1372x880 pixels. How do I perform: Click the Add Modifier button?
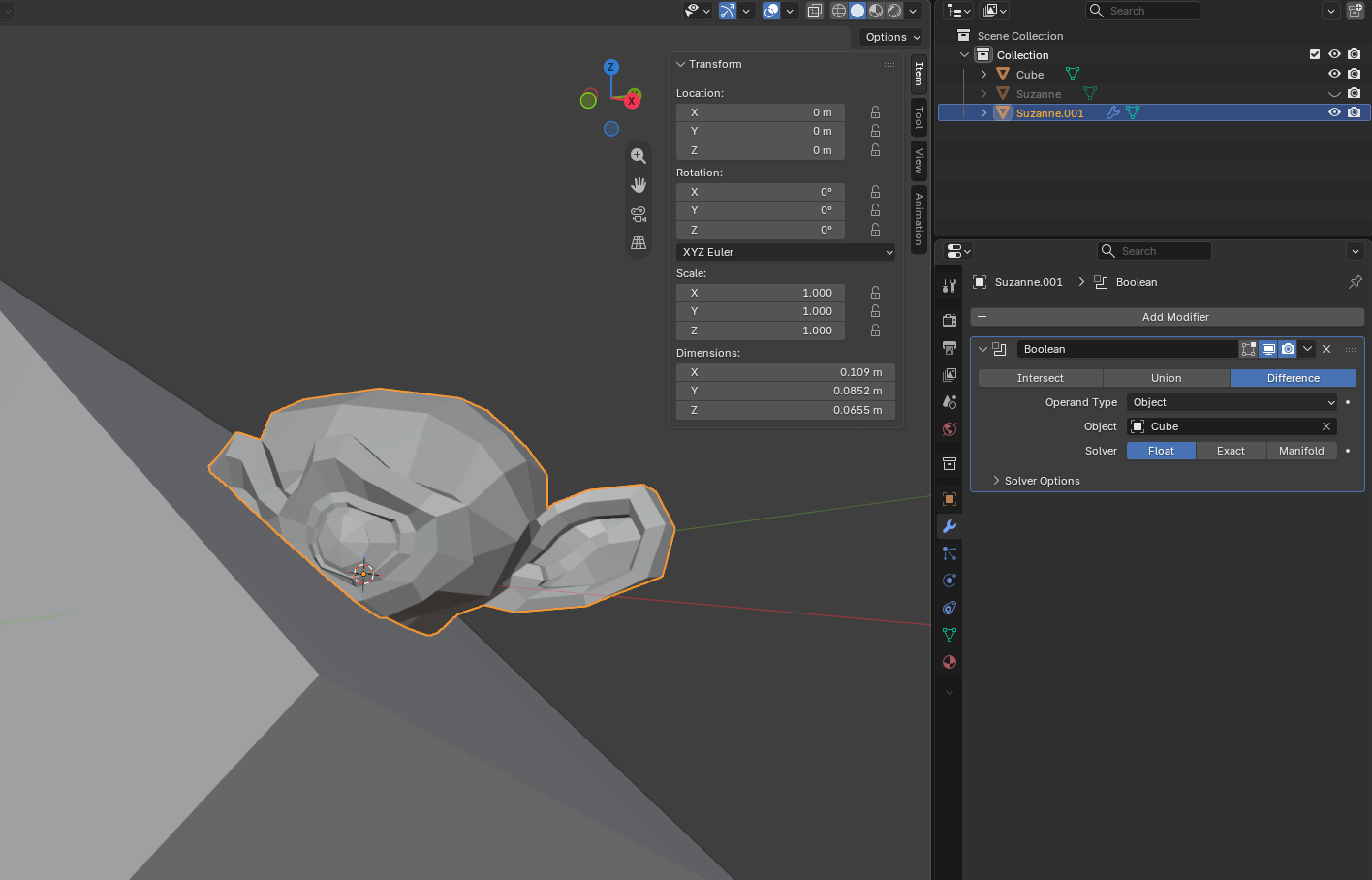coord(1168,317)
